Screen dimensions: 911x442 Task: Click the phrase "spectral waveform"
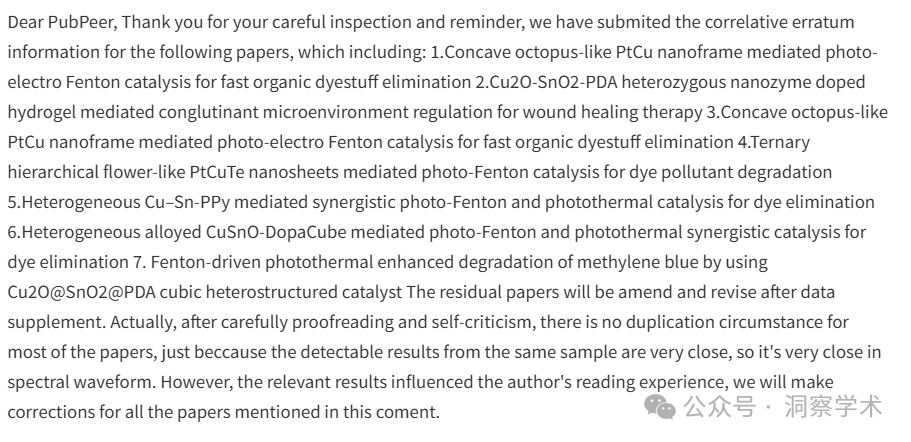tap(81, 383)
